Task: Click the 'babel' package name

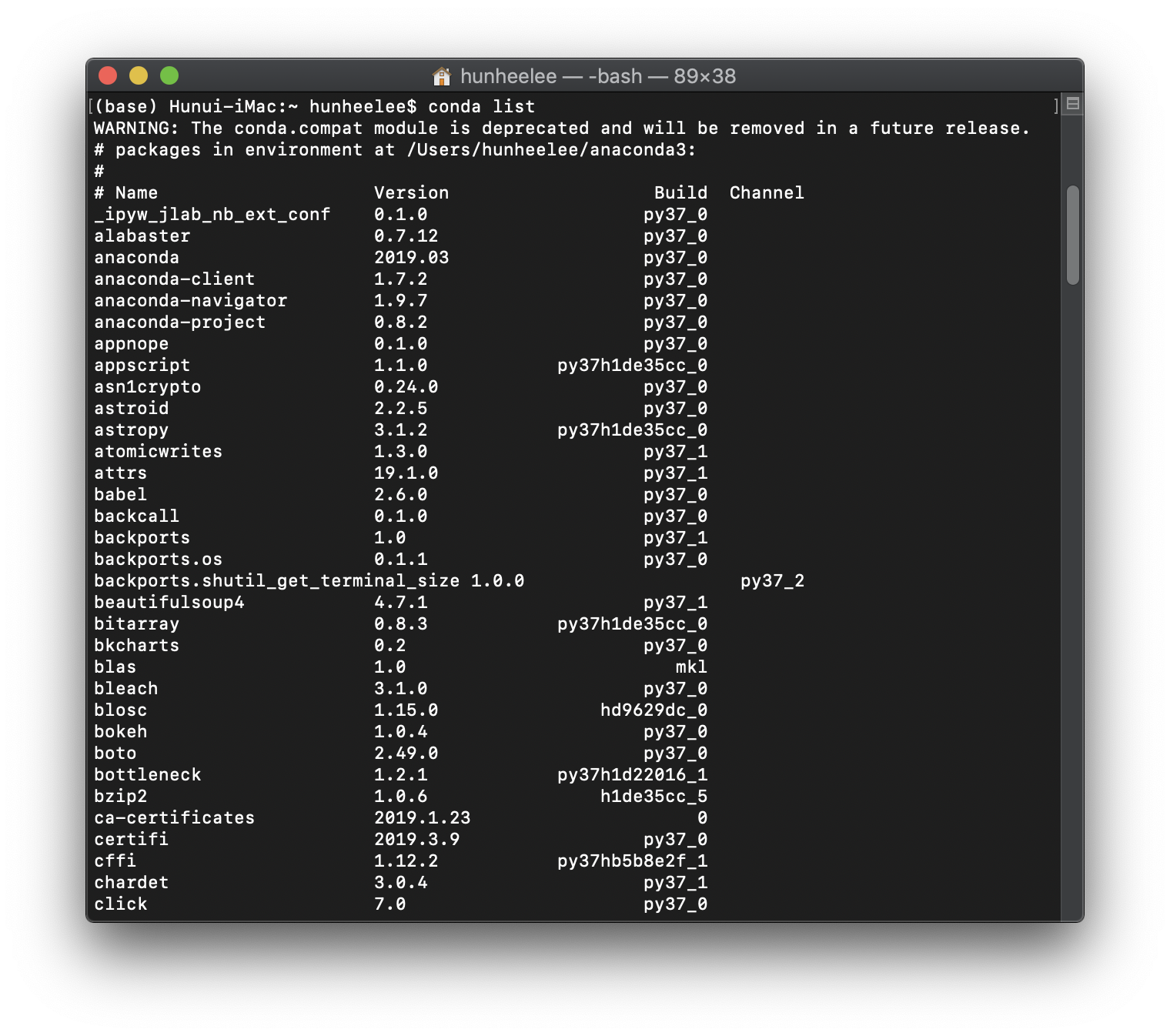Action: (x=121, y=494)
